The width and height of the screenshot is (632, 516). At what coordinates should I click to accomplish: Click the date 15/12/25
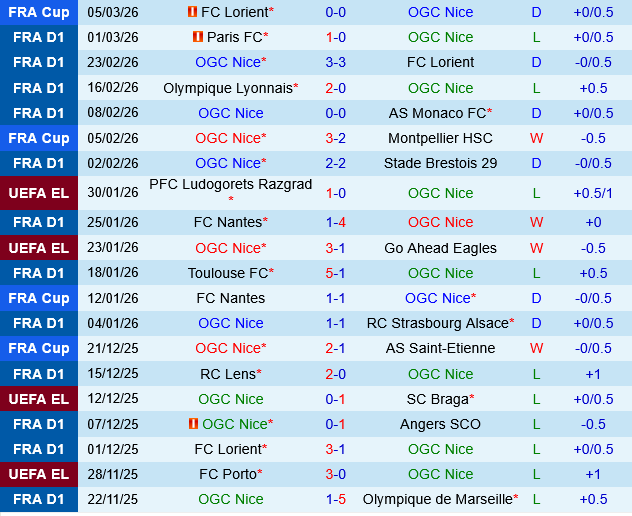tap(113, 373)
